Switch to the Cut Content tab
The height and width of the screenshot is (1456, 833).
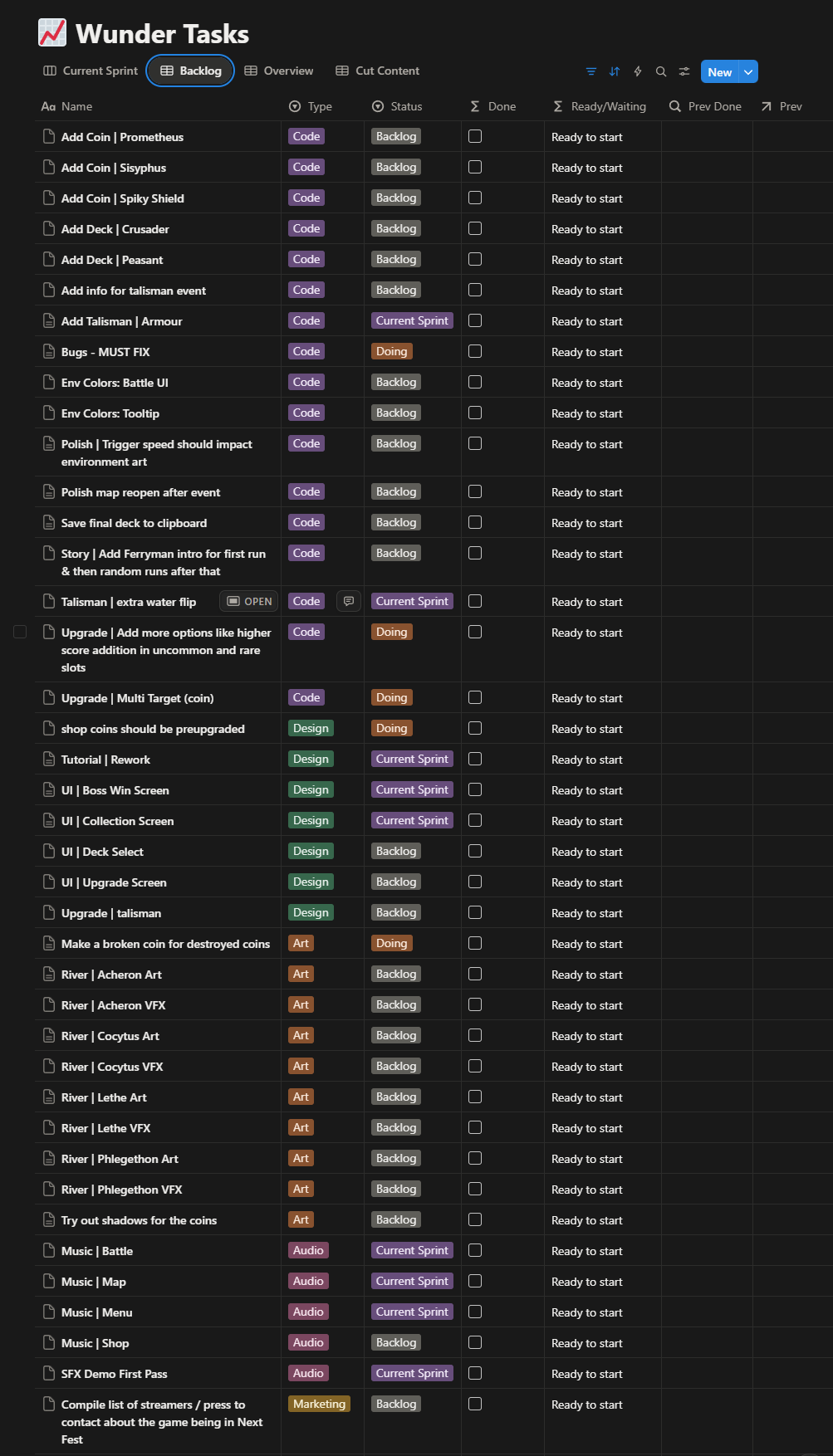click(x=378, y=71)
